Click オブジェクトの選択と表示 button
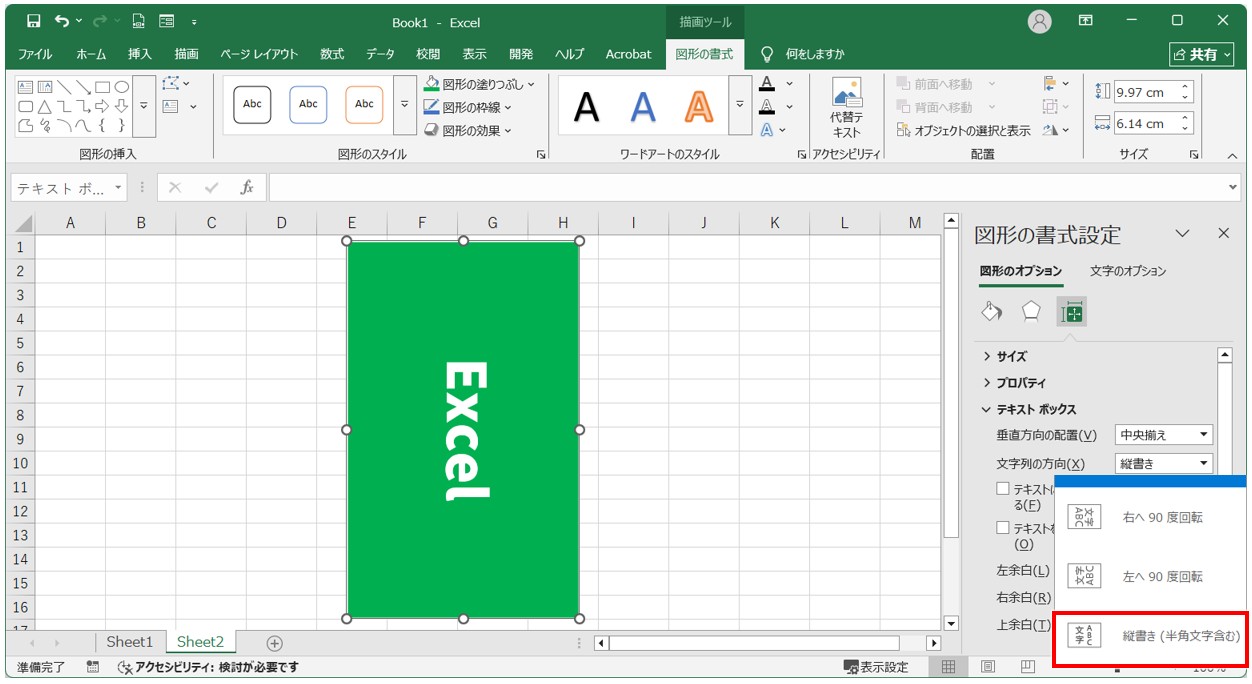The height and width of the screenshot is (684, 1252). (x=963, y=130)
